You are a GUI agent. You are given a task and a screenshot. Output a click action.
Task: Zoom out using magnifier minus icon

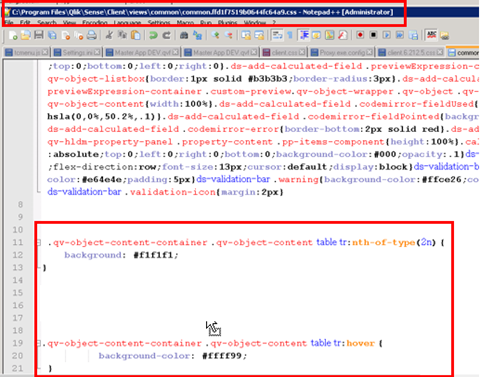click(229, 35)
